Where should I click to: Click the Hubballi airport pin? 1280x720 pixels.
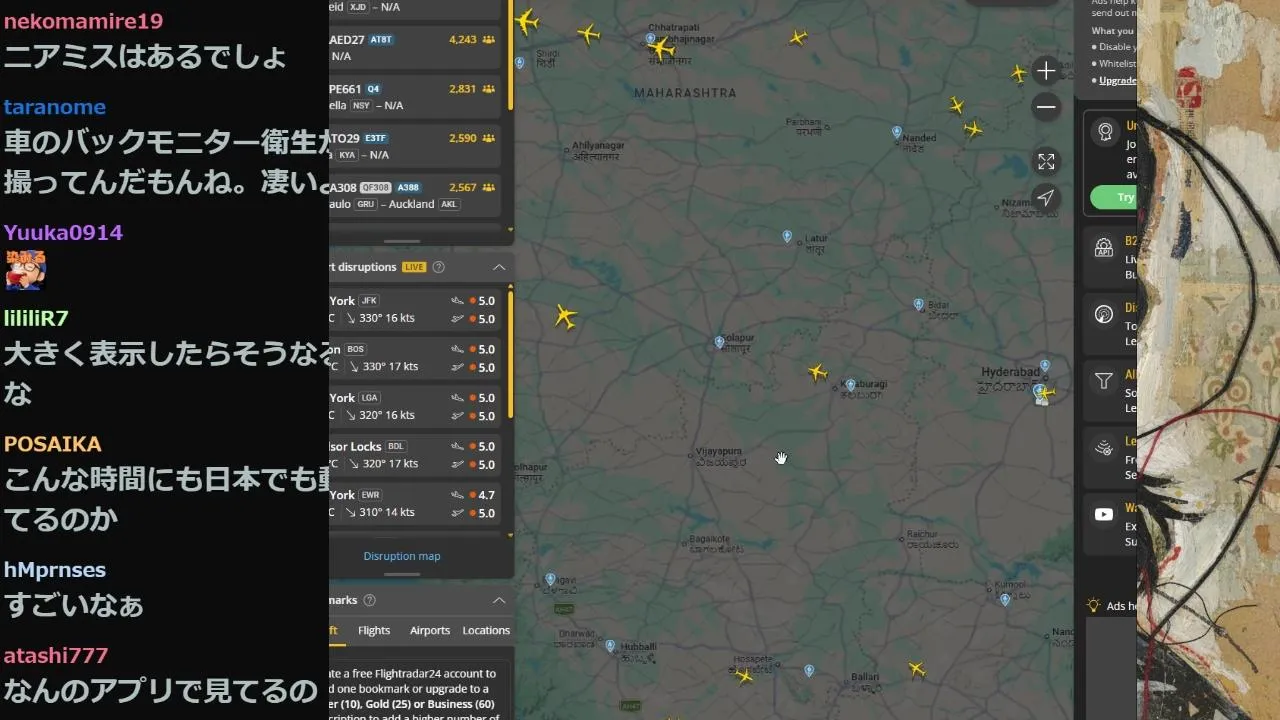(x=610, y=646)
